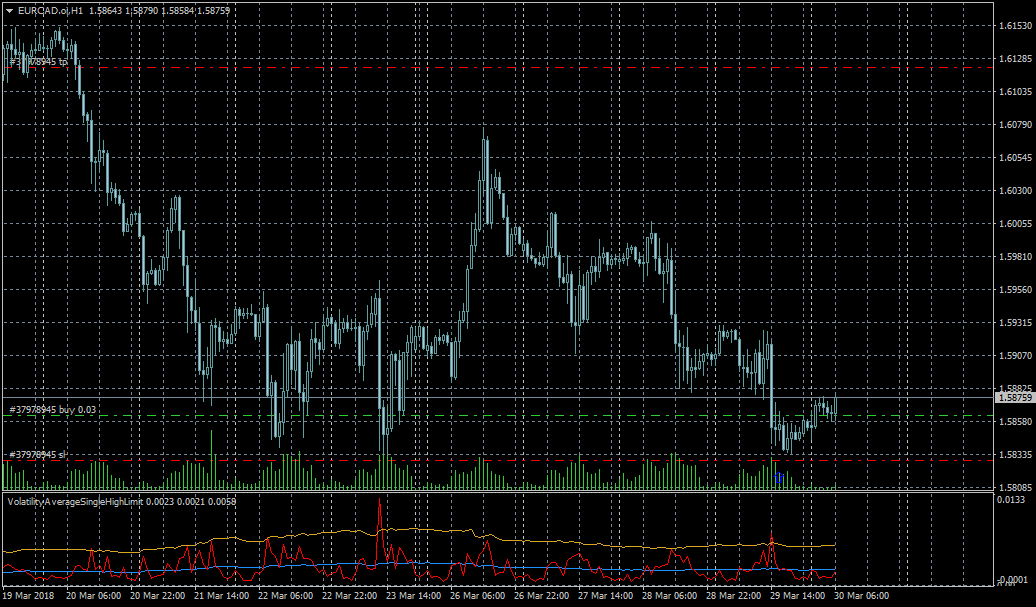Click the "#37978945 sl" stop-loss line label
Screen dimensions: 1036x607
(37, 454)
